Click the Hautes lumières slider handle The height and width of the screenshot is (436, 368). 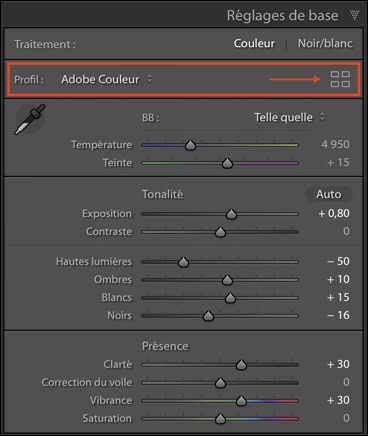pos(183,262)
